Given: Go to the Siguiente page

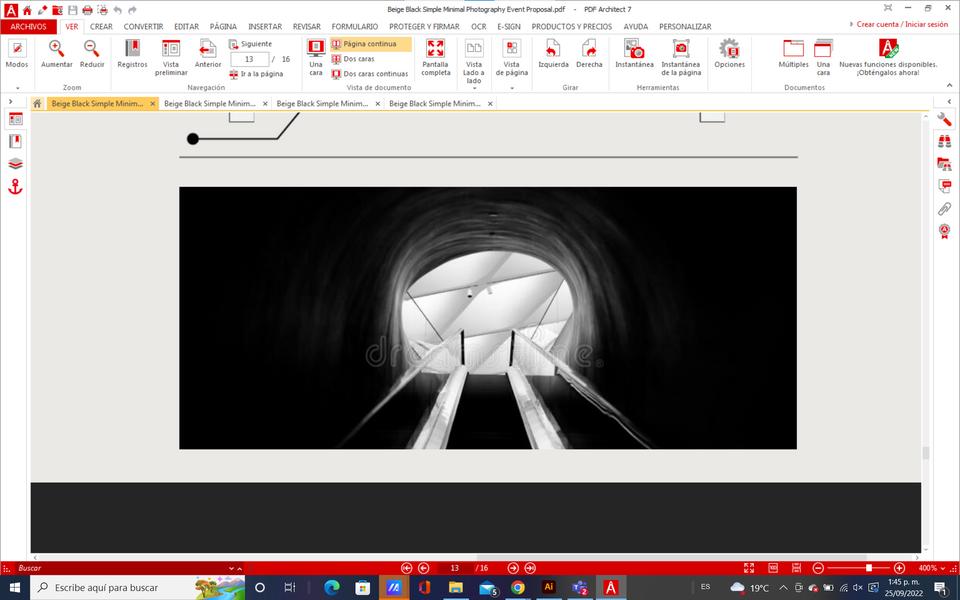Looking at the screenshot, I should click(x=250, y=44).
